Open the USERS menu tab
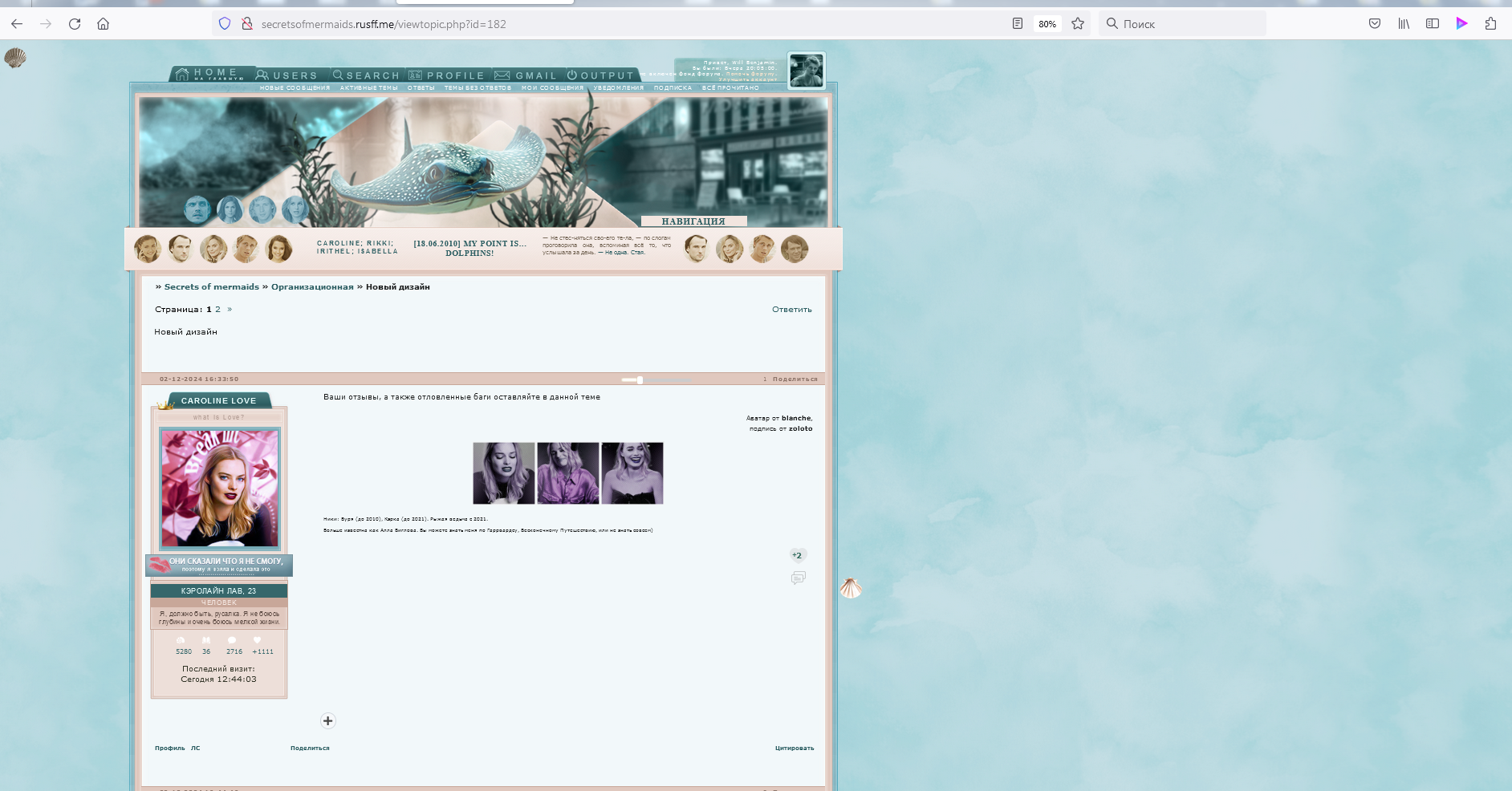This screenshot has width=1512, height=791. pos(287,75)
